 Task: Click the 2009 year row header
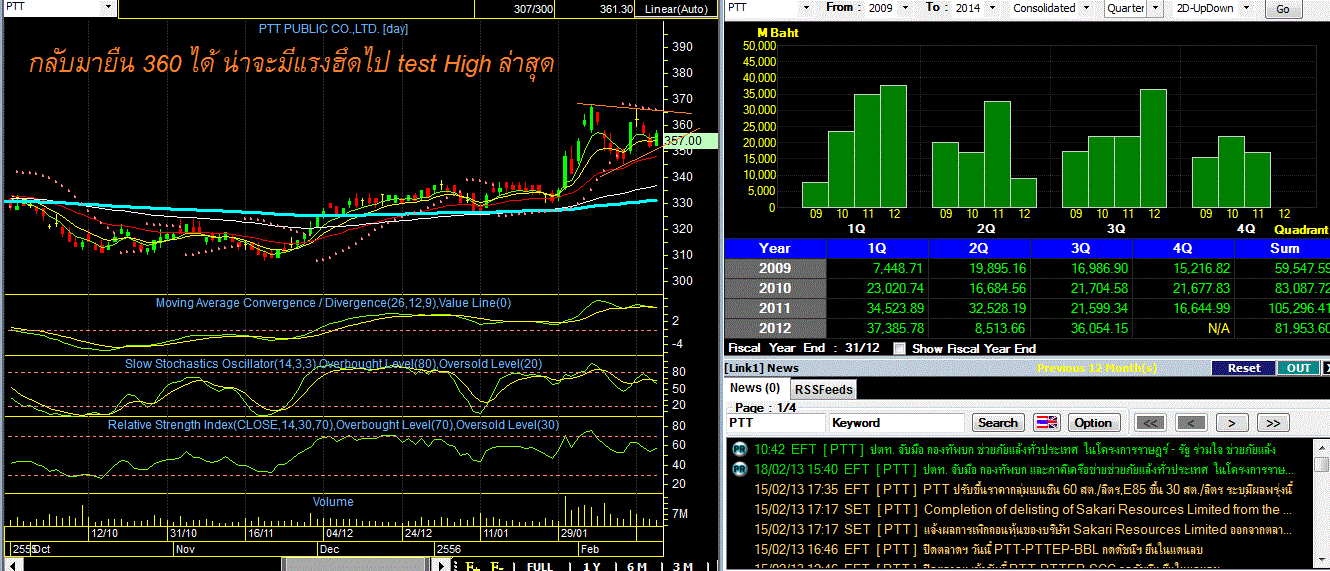click(775, 268)
